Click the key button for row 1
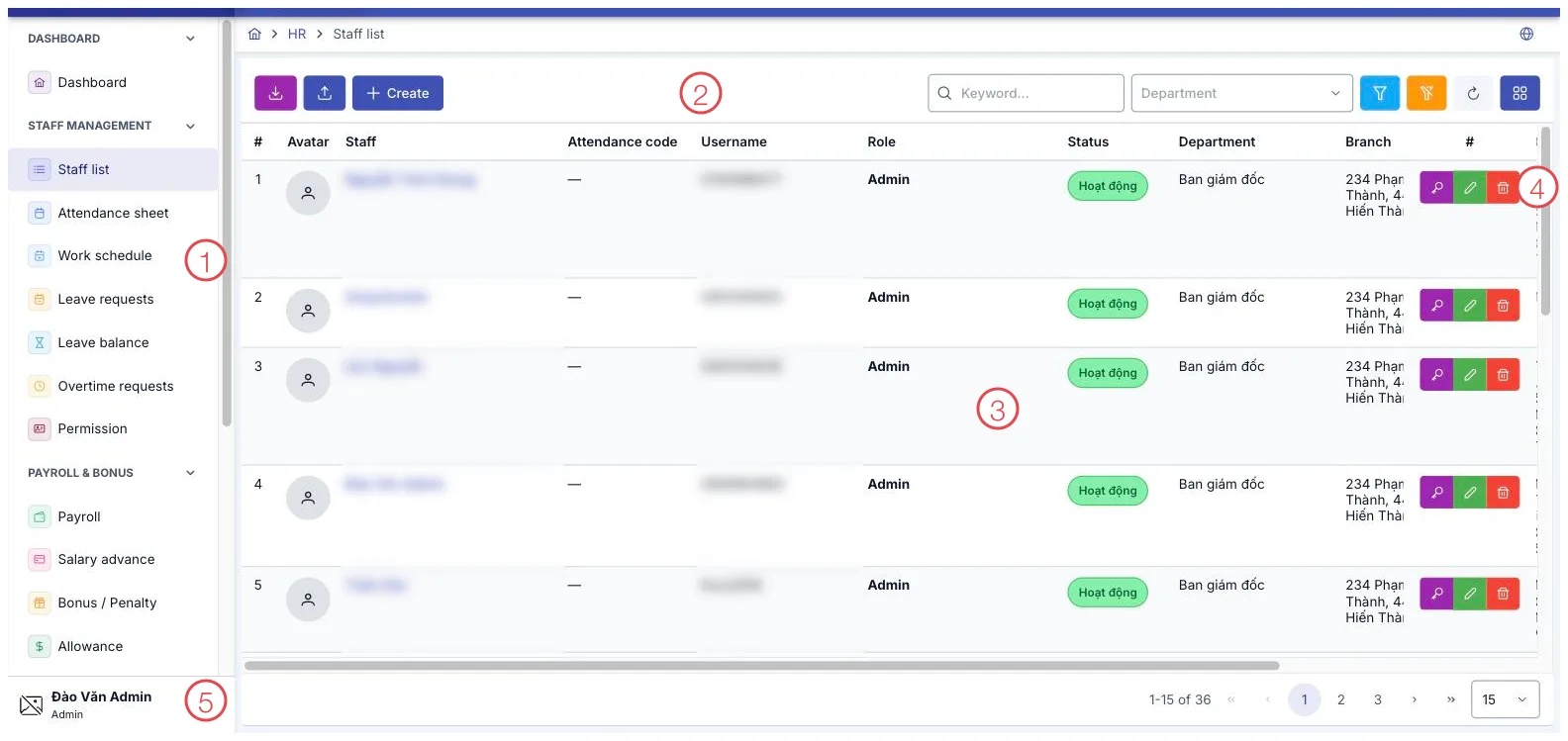The height and width of the screenshot is (741, 1568). pos(1436,188)
